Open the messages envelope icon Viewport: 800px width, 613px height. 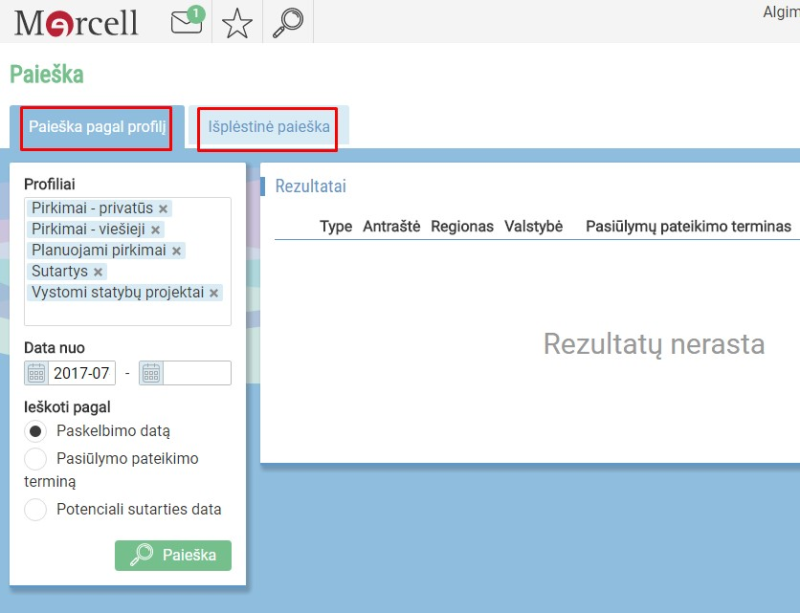[x=188, y=22]
